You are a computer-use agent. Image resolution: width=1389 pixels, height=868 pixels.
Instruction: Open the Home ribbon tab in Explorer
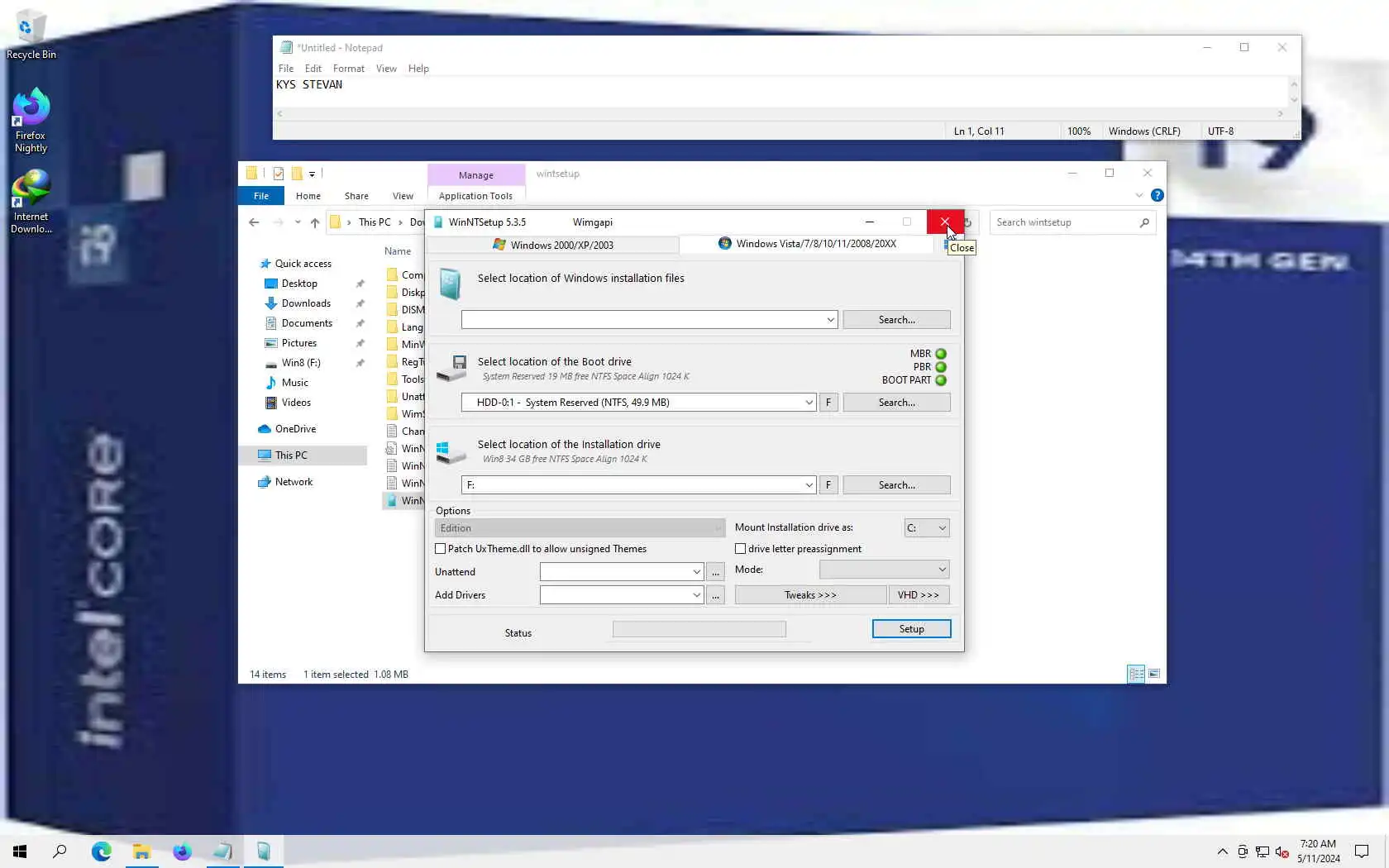click(x=308, y=196)
